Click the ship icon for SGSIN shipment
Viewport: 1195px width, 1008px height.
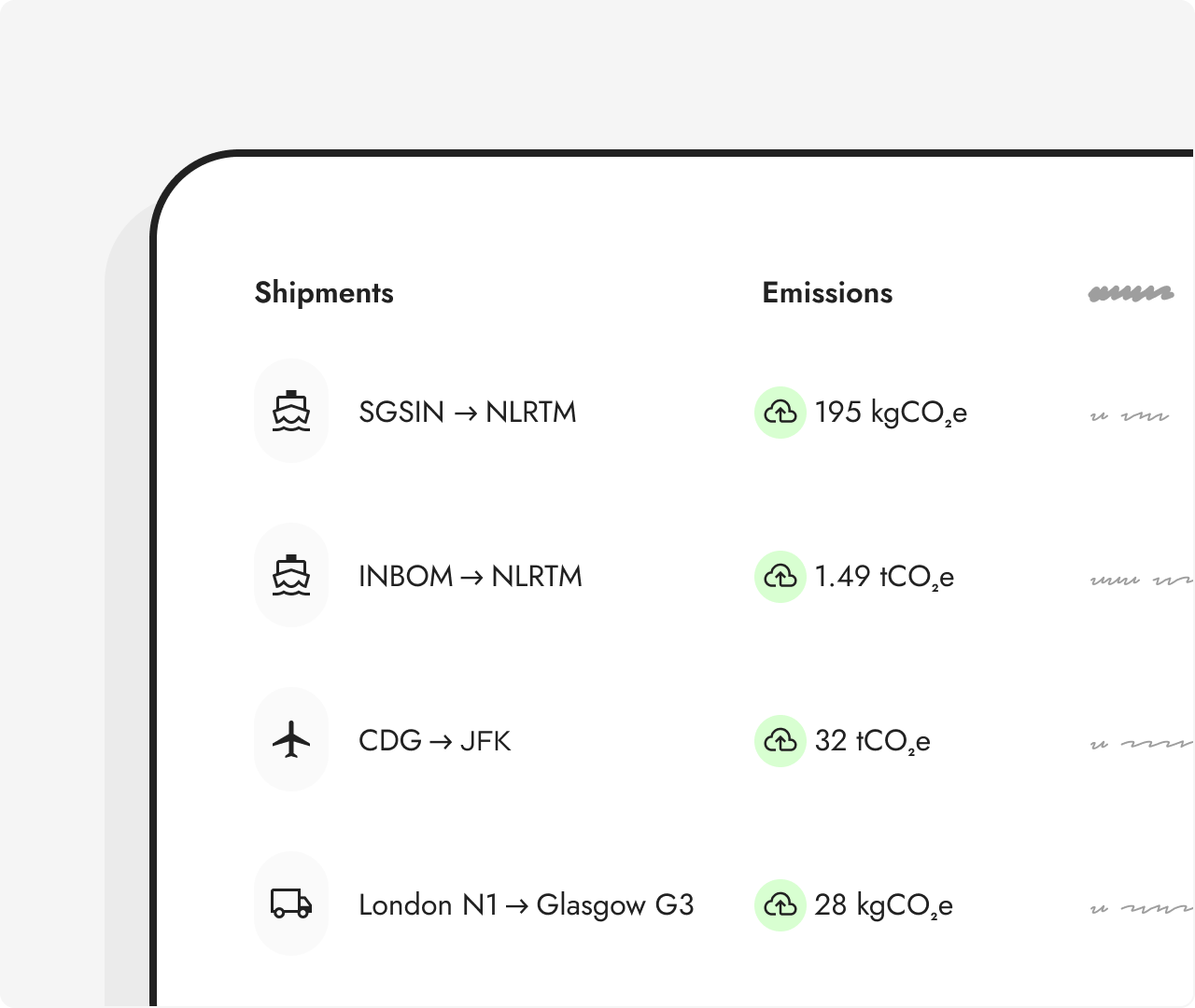(x=291, y=411)
